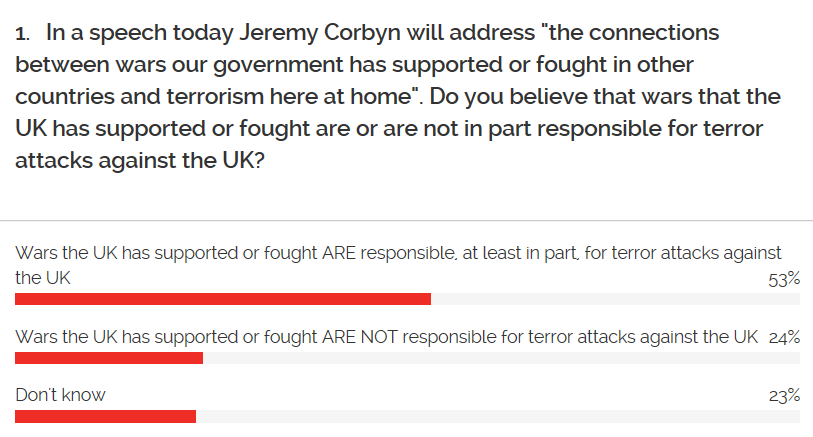Click the 24% result percentage
Image resolution: width=813 pixels, height=437 pixels.
[784, 337]
